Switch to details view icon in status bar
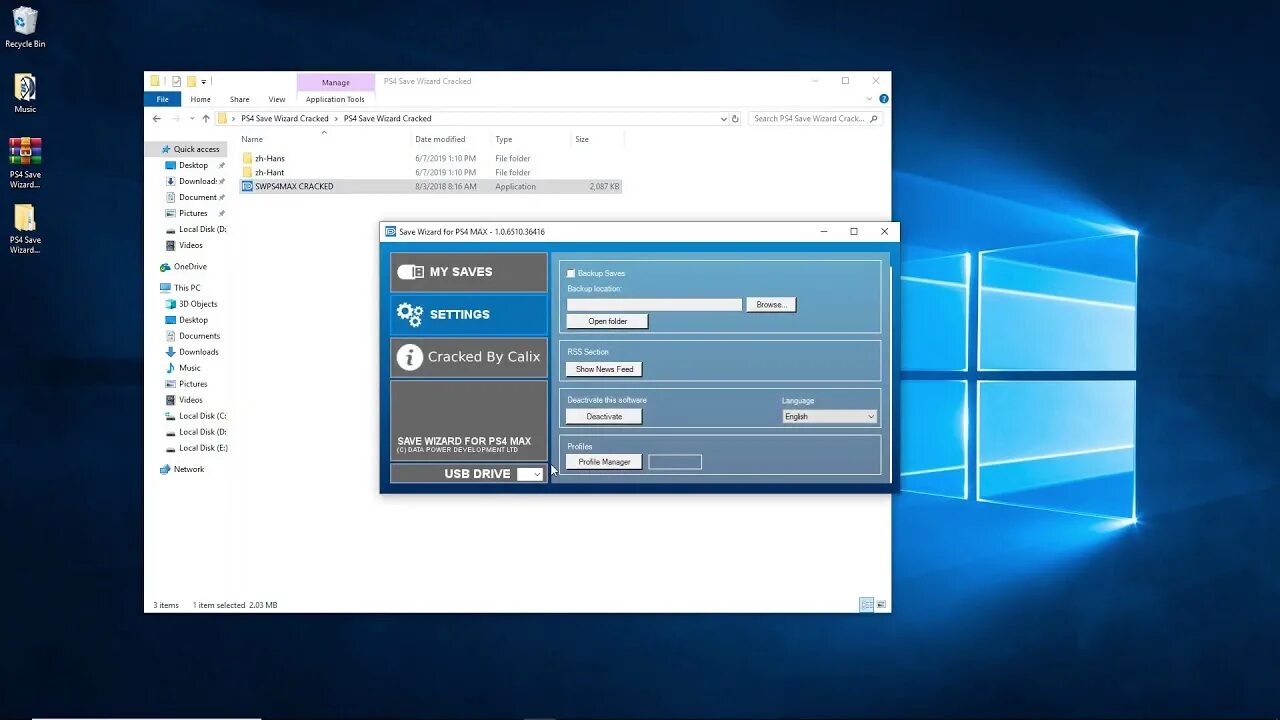 [x=866, y=605]
